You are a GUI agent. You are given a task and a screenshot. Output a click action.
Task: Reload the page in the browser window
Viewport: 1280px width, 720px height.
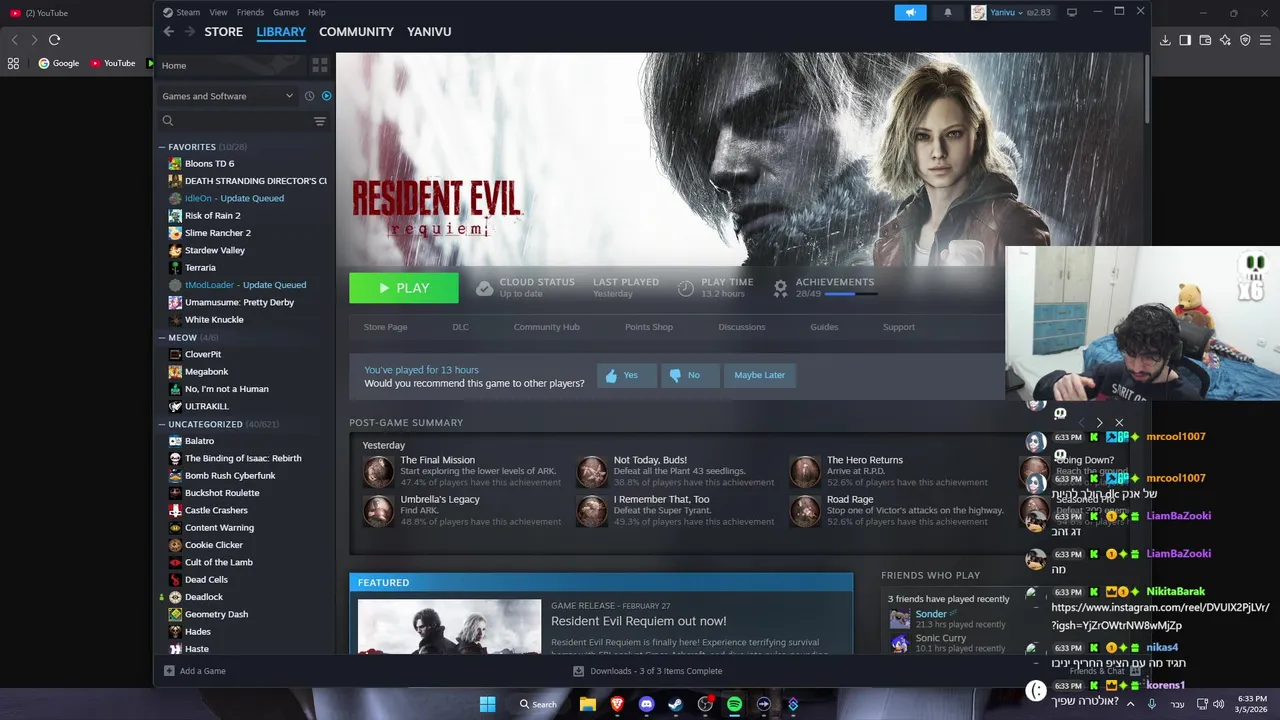tap(54, 40)
